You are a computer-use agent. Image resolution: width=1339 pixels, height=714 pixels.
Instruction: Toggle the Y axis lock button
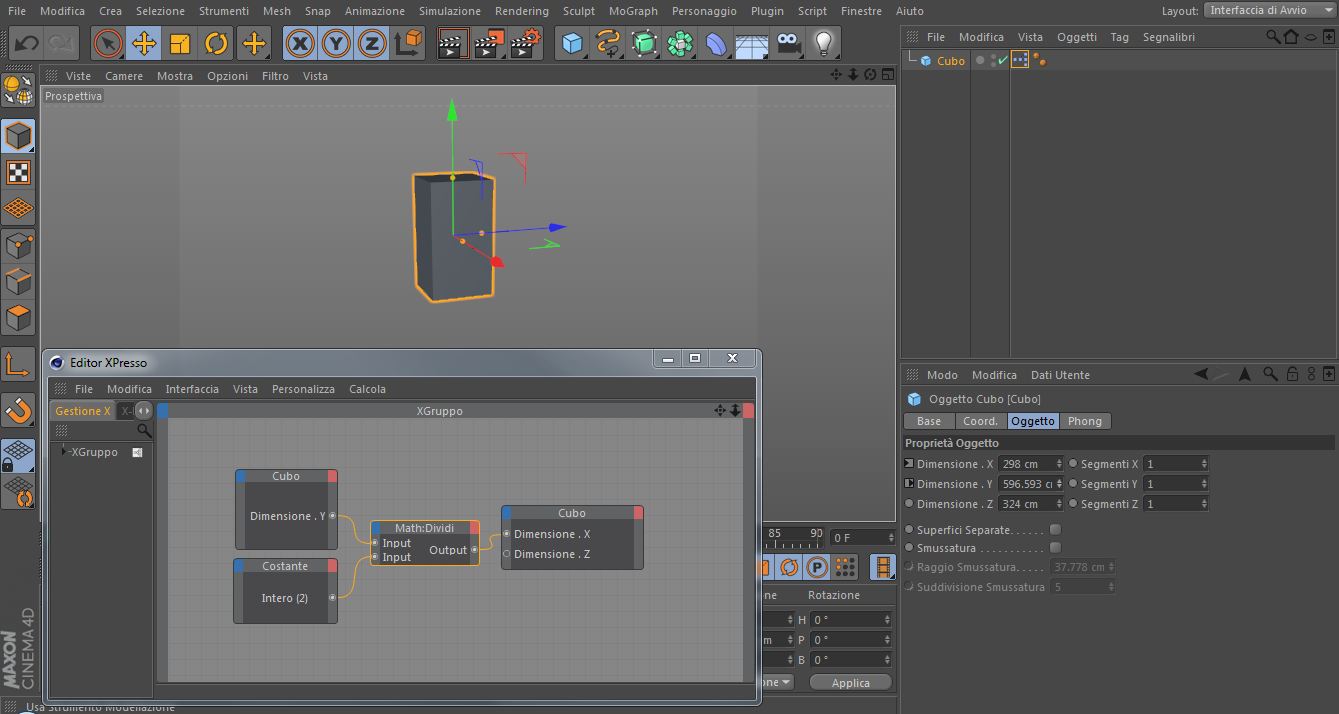tap(336, 44)
